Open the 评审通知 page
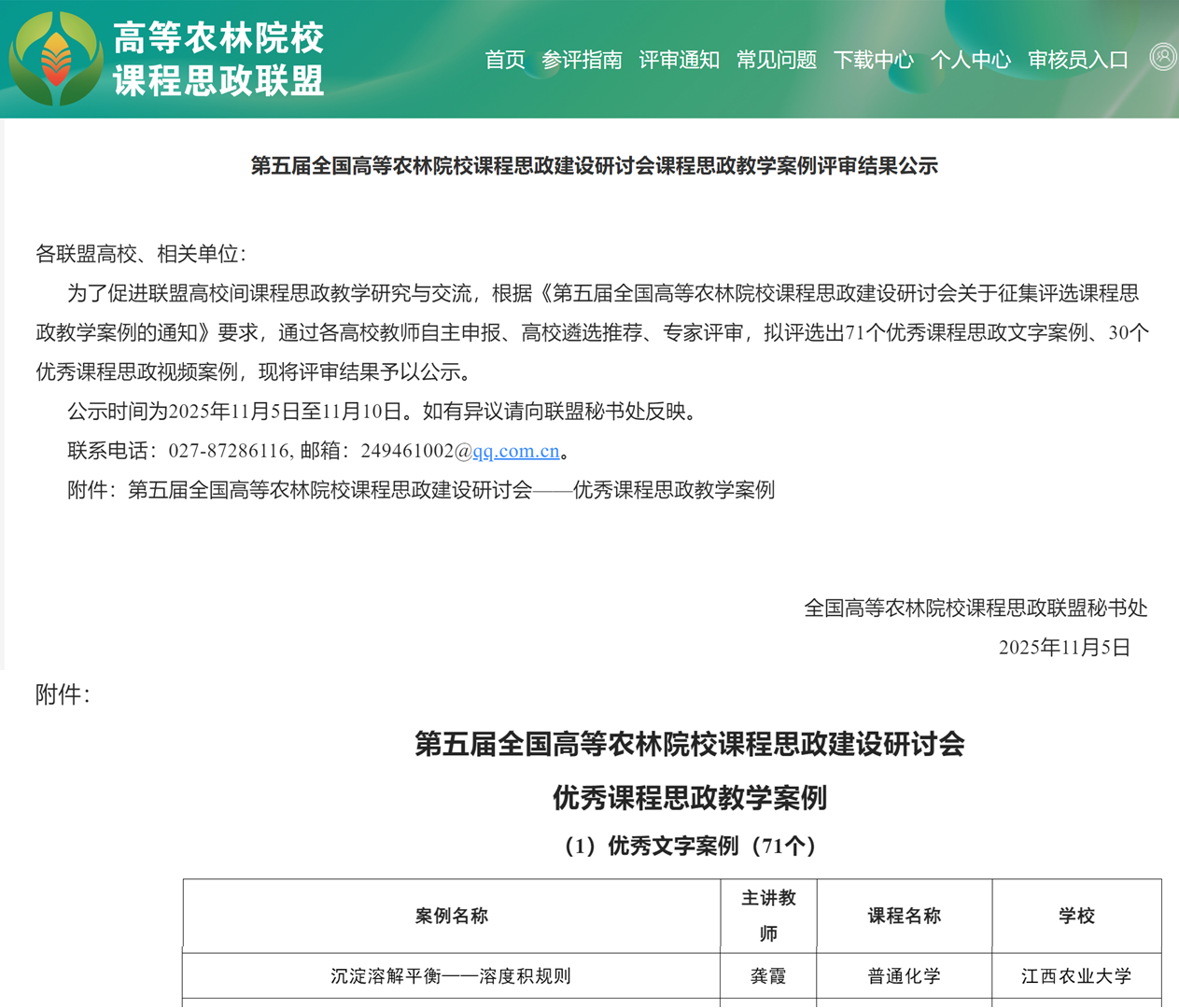The height and width of the screenshot is (1008, 1179). tap(679, 59)
